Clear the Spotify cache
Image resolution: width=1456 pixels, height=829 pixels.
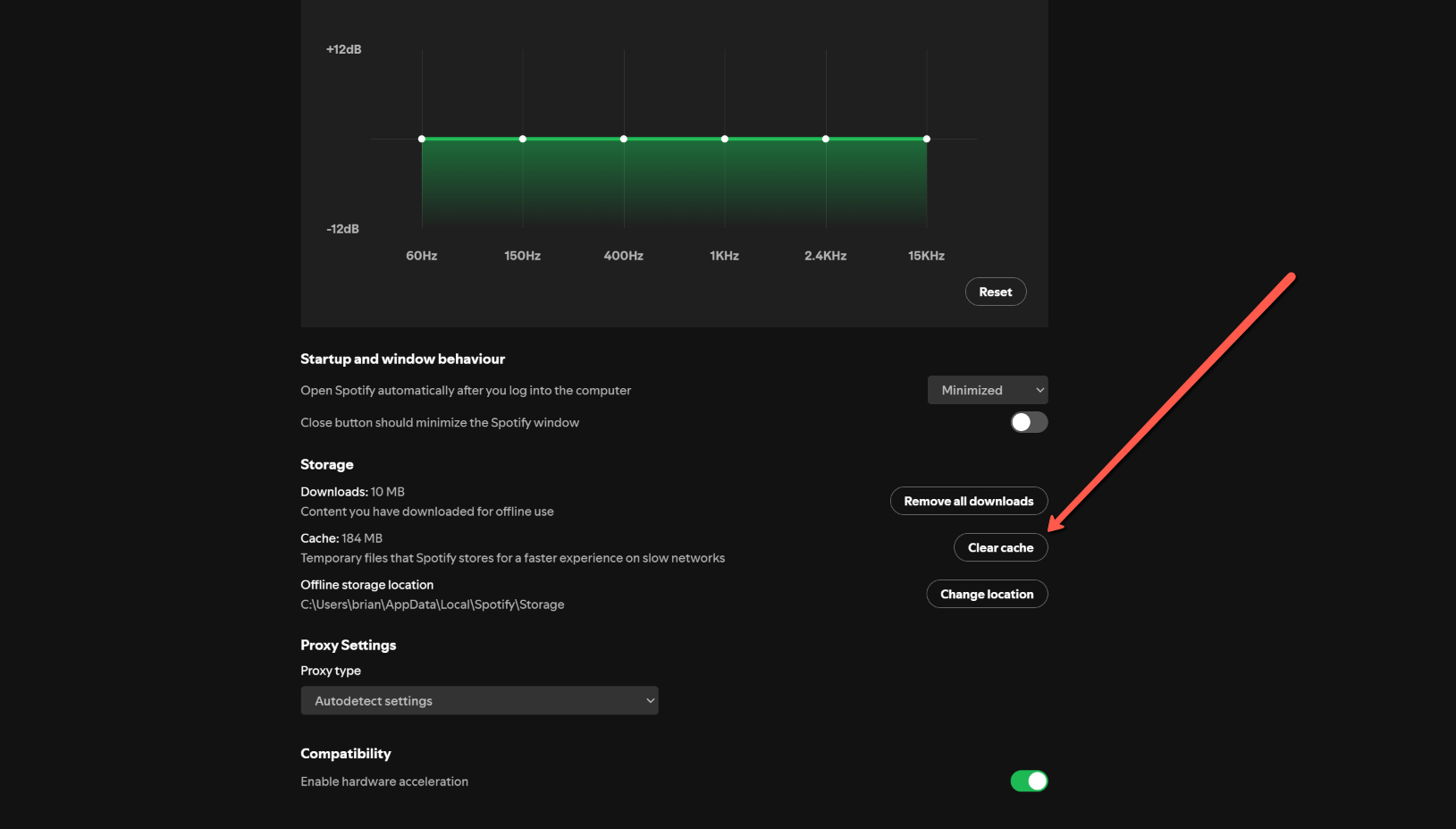click(x=1000, y=547)
